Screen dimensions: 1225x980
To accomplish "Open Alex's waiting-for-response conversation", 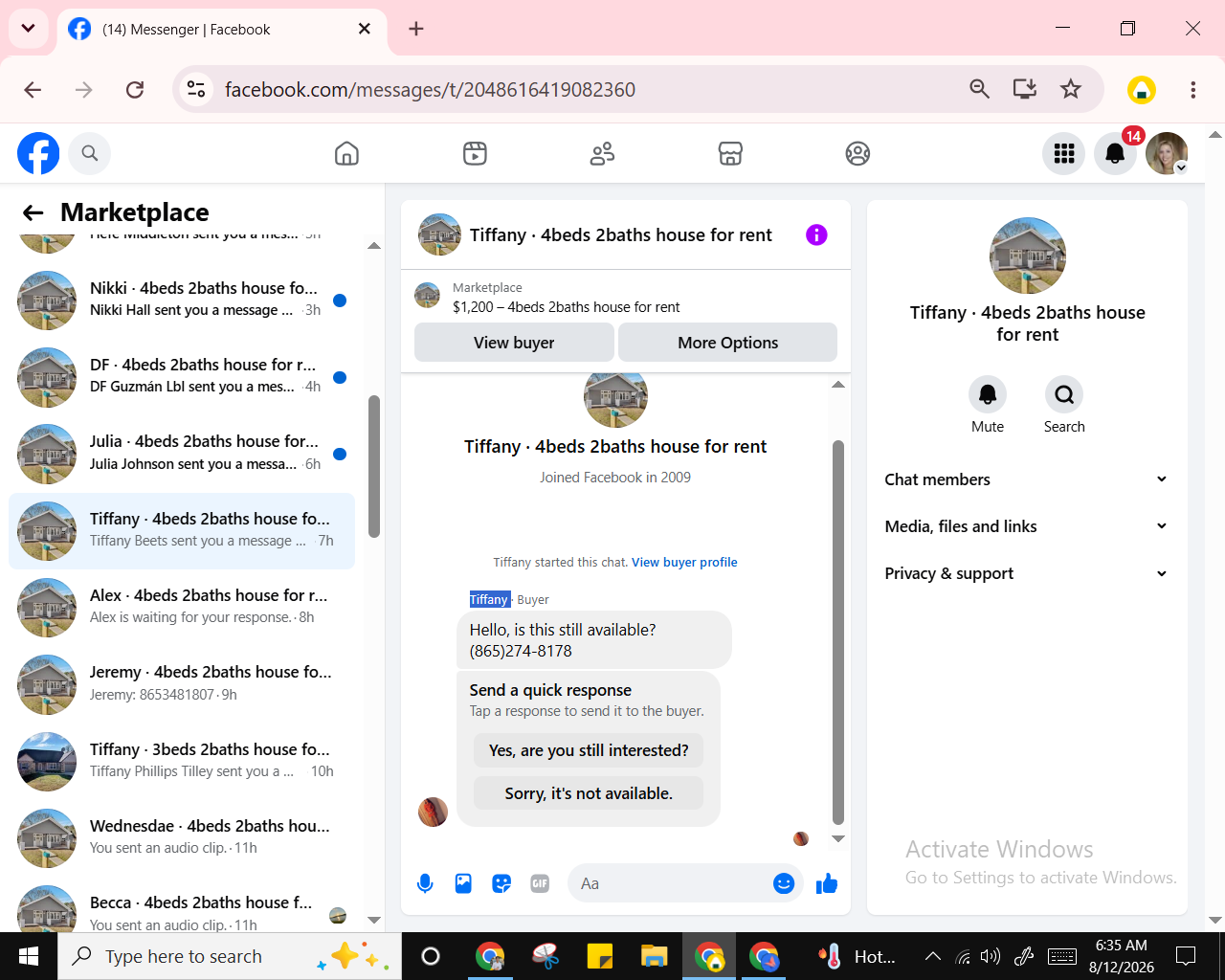I will coord(182,608).
